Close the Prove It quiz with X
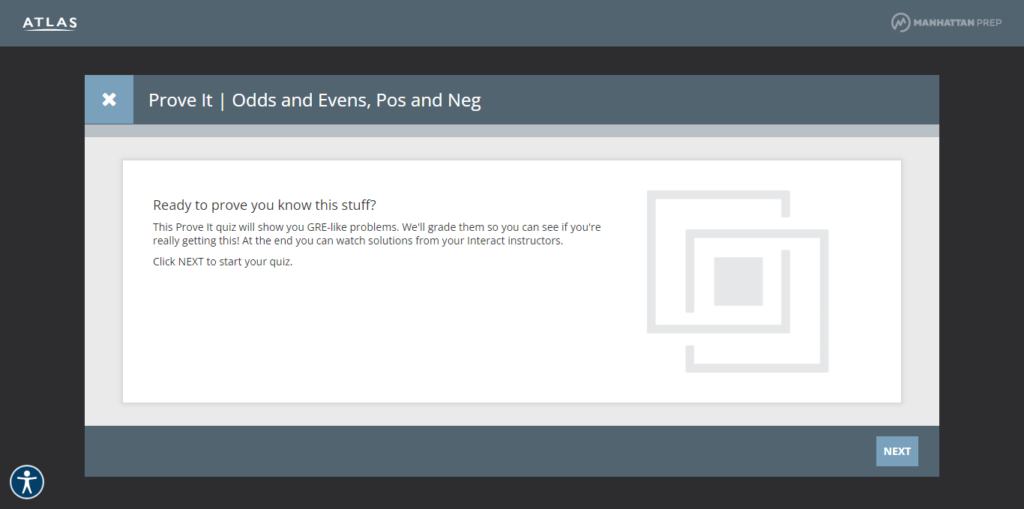Image resolution: width=1024 pixels, height=509 pixels. (x=109, y=100)
